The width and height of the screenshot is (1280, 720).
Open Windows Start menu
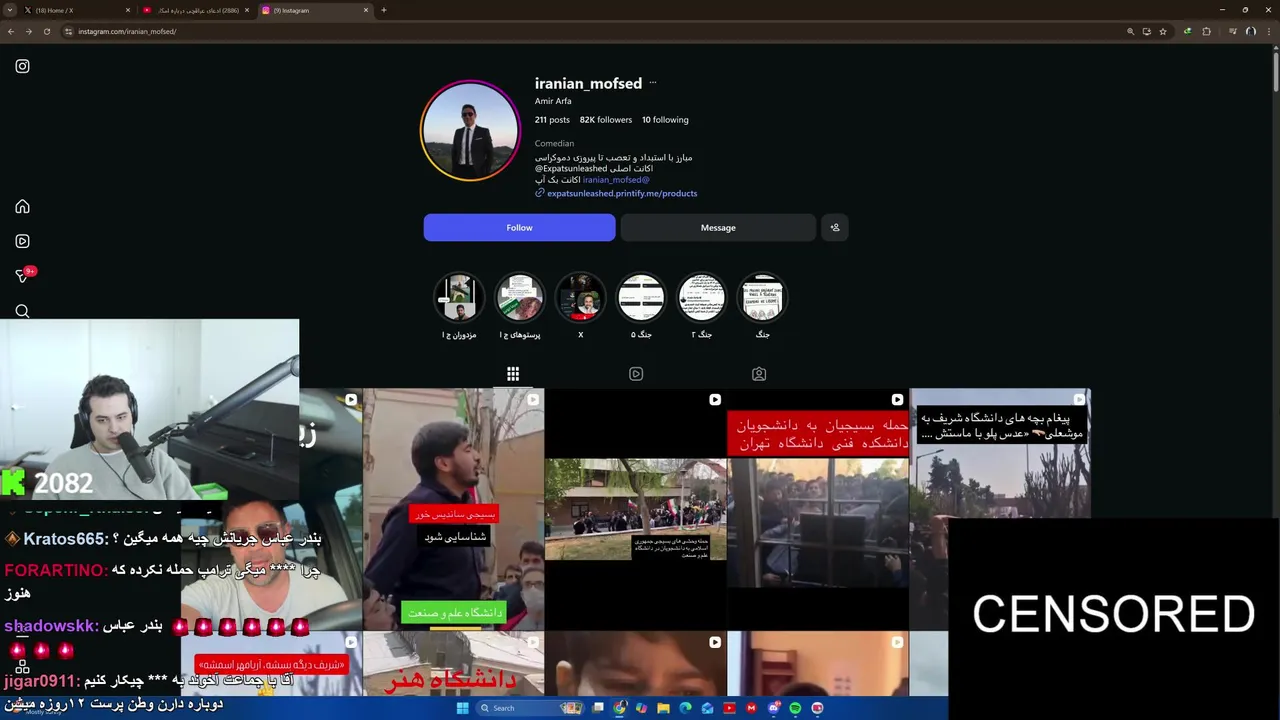pyautogui.click(x=462, y=708)
